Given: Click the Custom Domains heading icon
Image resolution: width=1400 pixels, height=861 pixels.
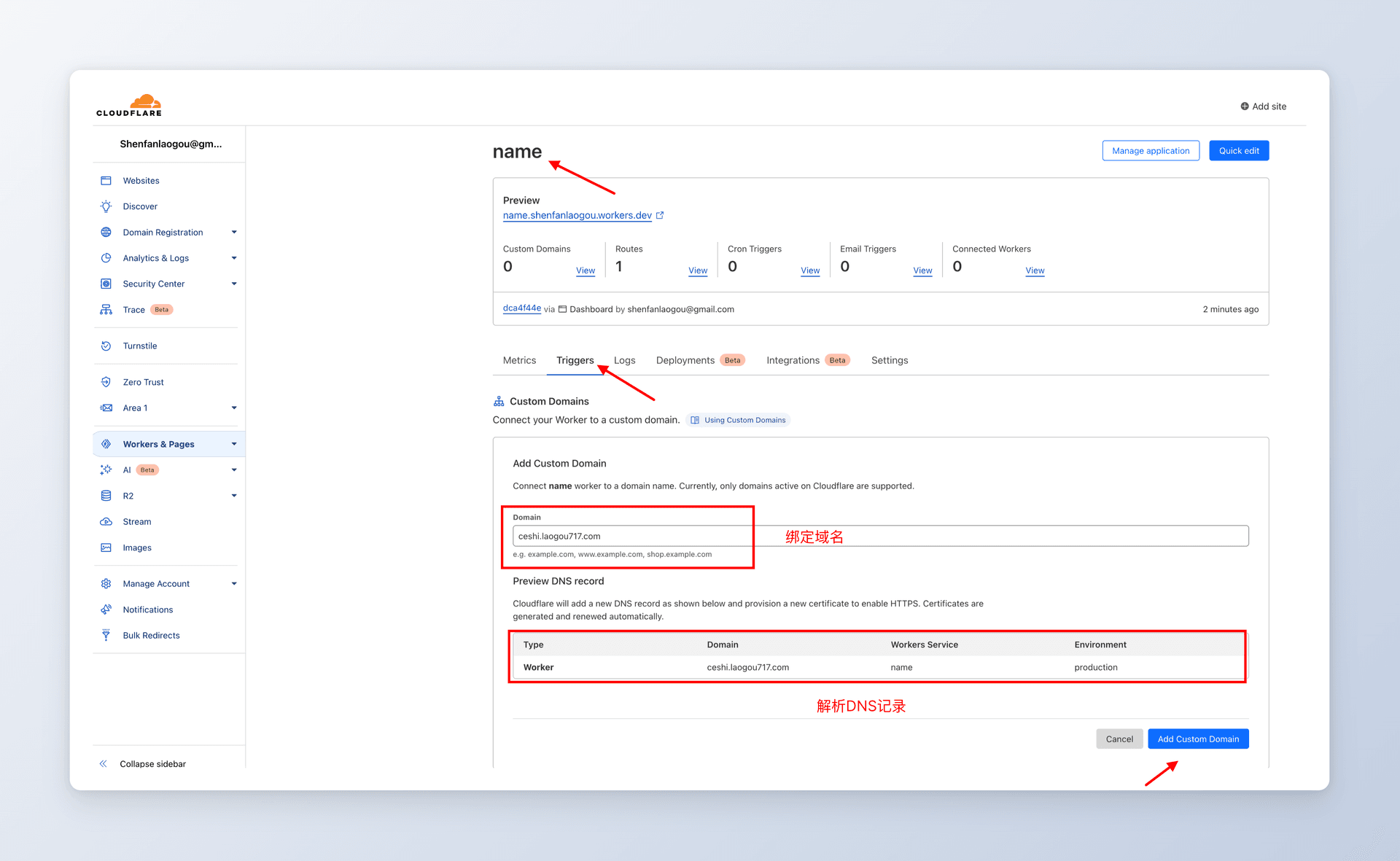Looking at the screenshot, I should click(499, 401).
